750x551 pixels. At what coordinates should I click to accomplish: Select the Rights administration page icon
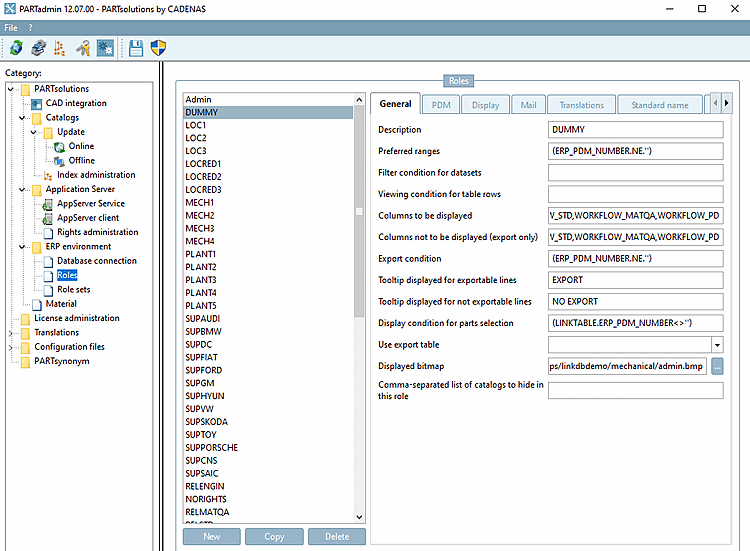tap(48, 233)
